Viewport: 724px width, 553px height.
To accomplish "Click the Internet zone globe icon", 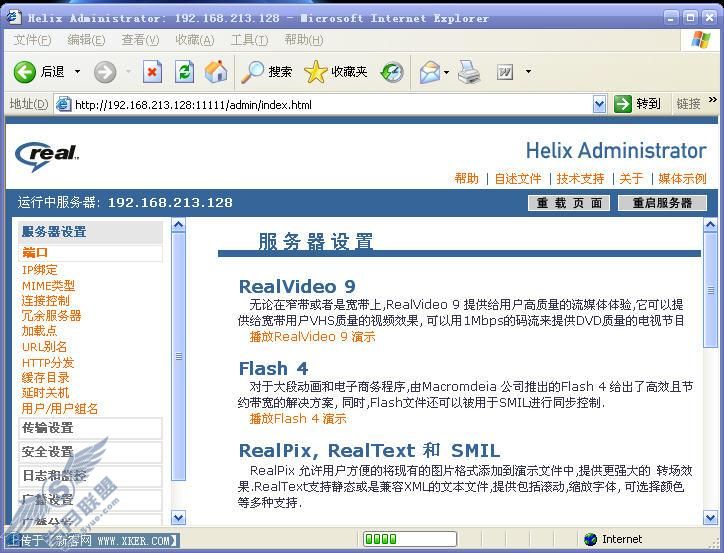I will (590, 539).
